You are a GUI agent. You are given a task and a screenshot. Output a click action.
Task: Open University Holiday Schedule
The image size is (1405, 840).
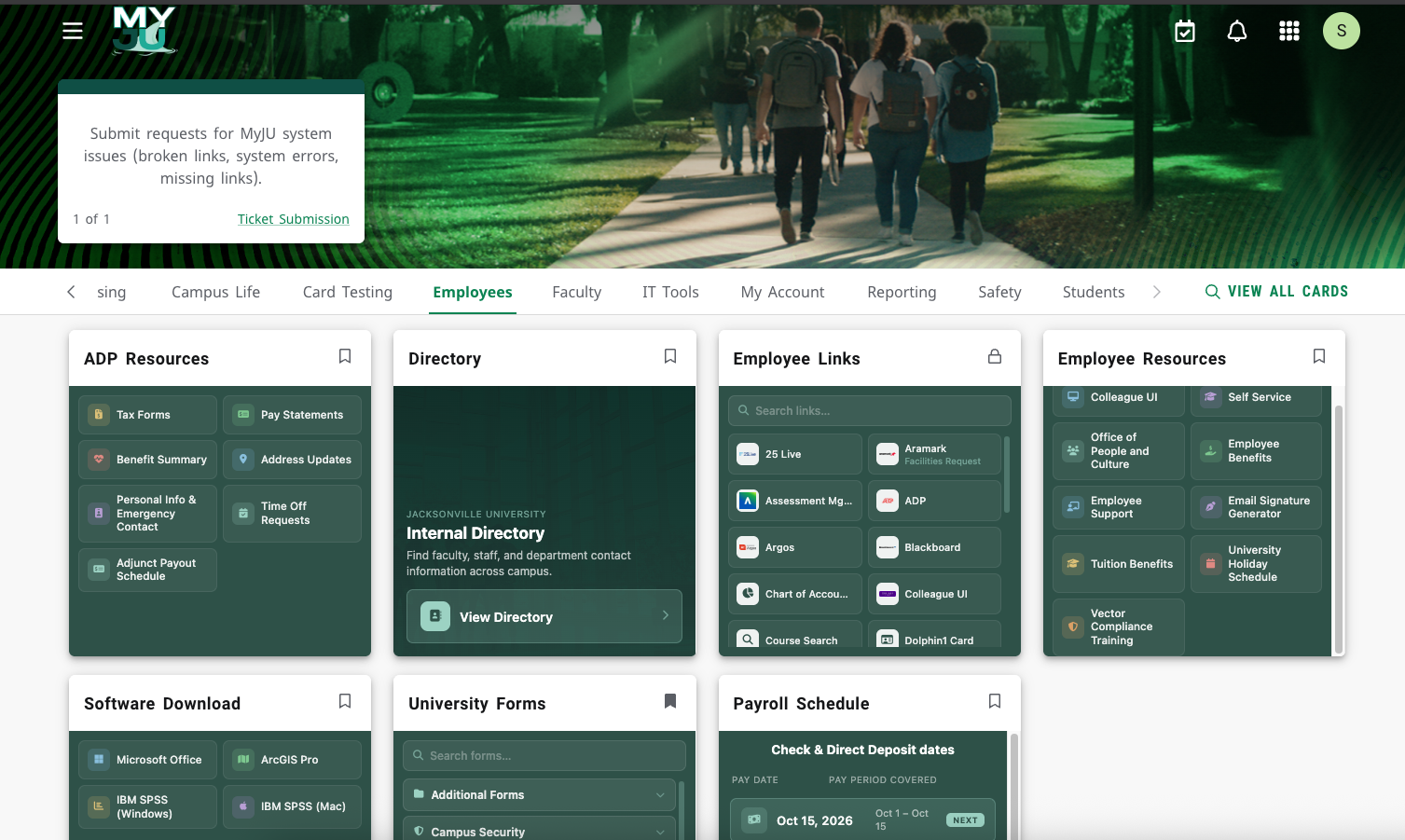point(1256,564)
